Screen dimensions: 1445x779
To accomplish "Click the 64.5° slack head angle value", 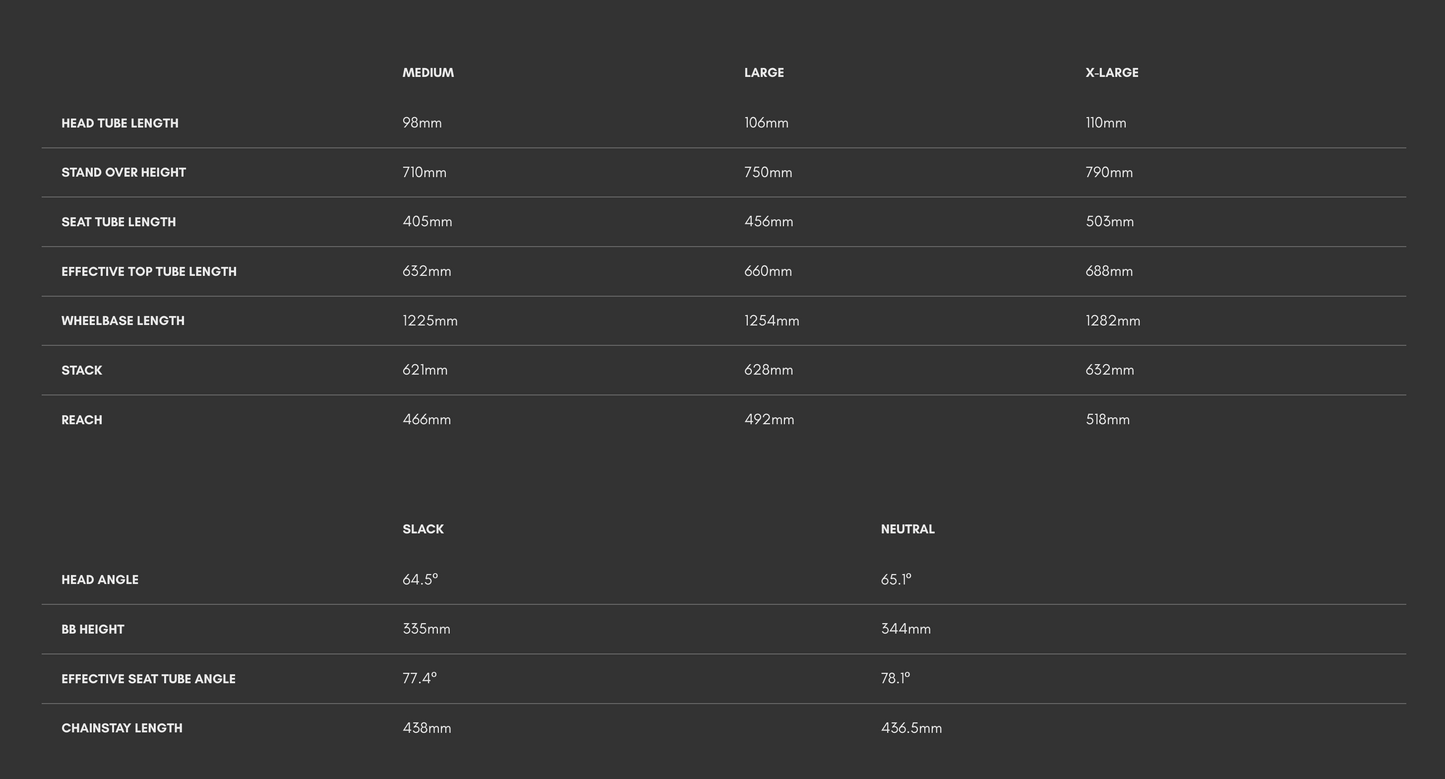I will pos(420,580).
